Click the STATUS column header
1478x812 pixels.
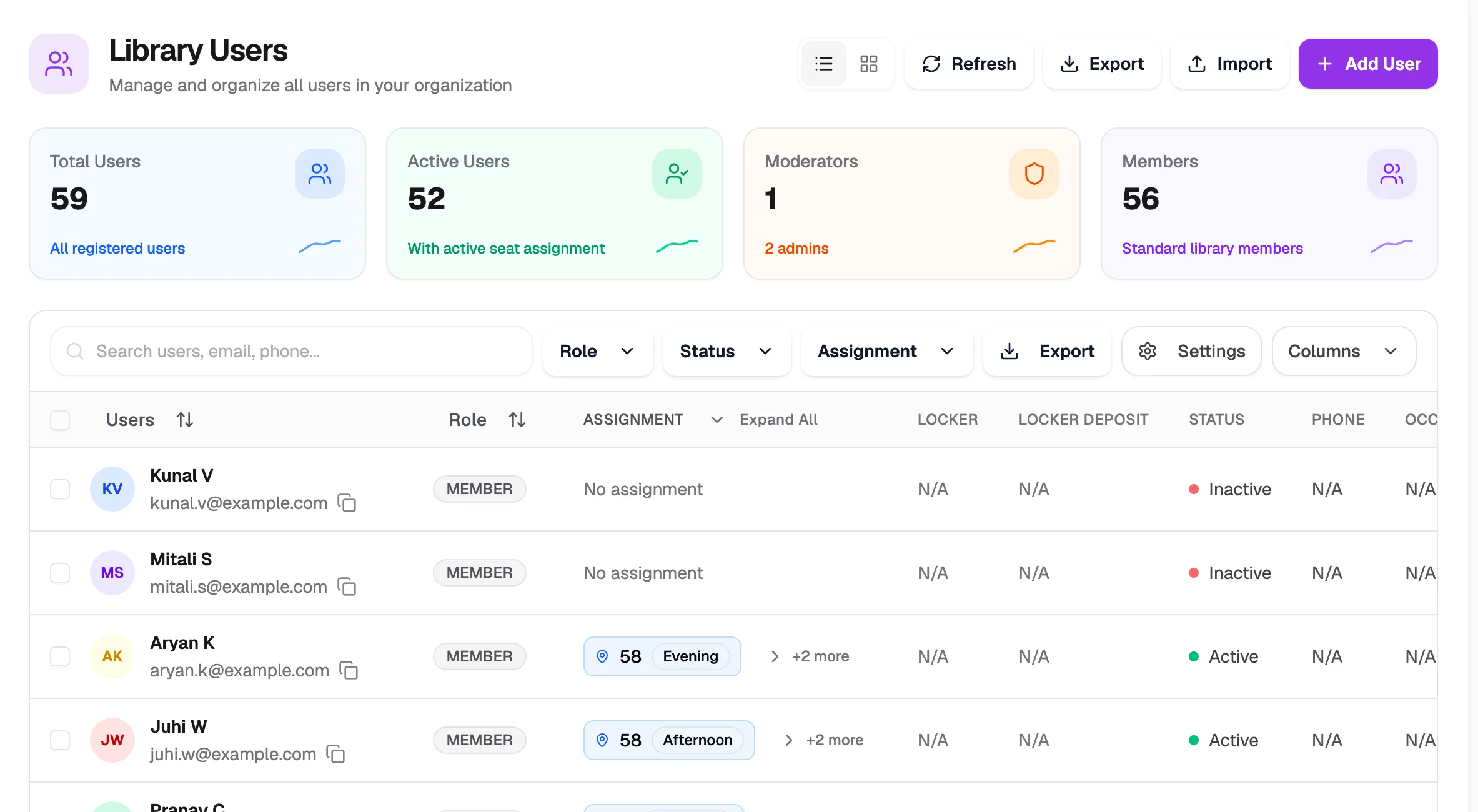click(x=1216, y=420)
